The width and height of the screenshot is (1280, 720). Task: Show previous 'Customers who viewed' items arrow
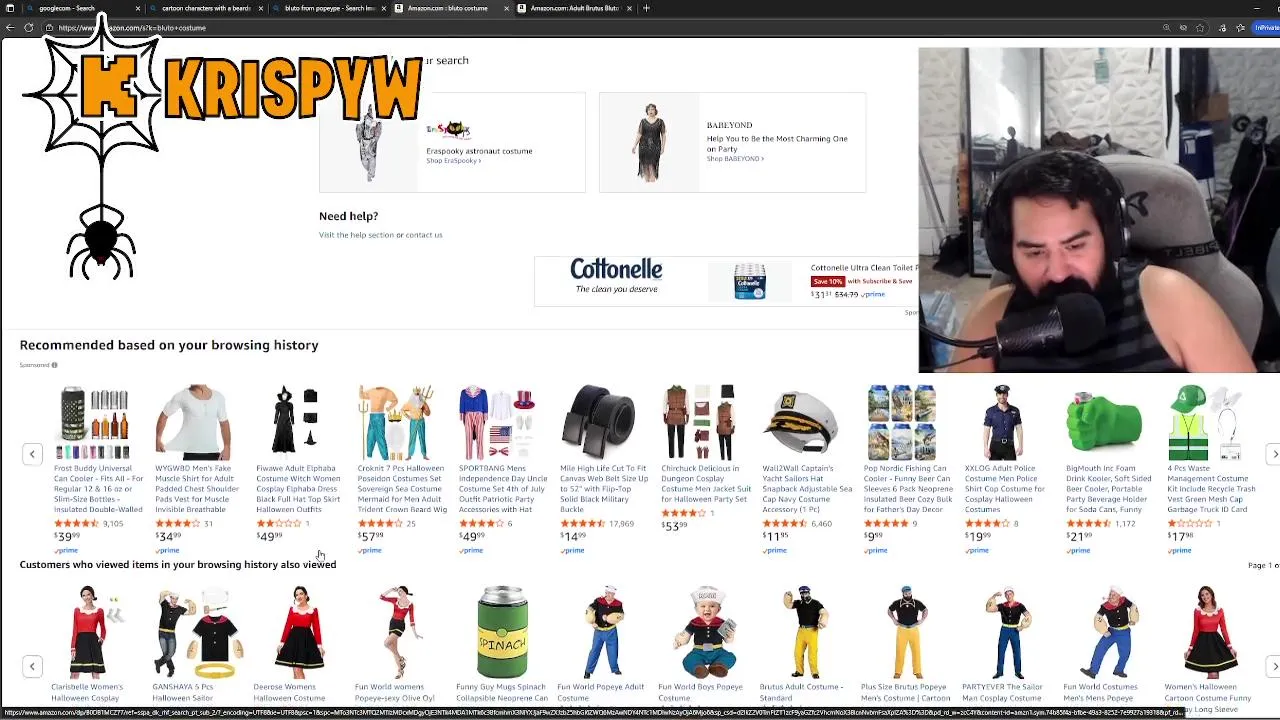(x=32, y=666)
